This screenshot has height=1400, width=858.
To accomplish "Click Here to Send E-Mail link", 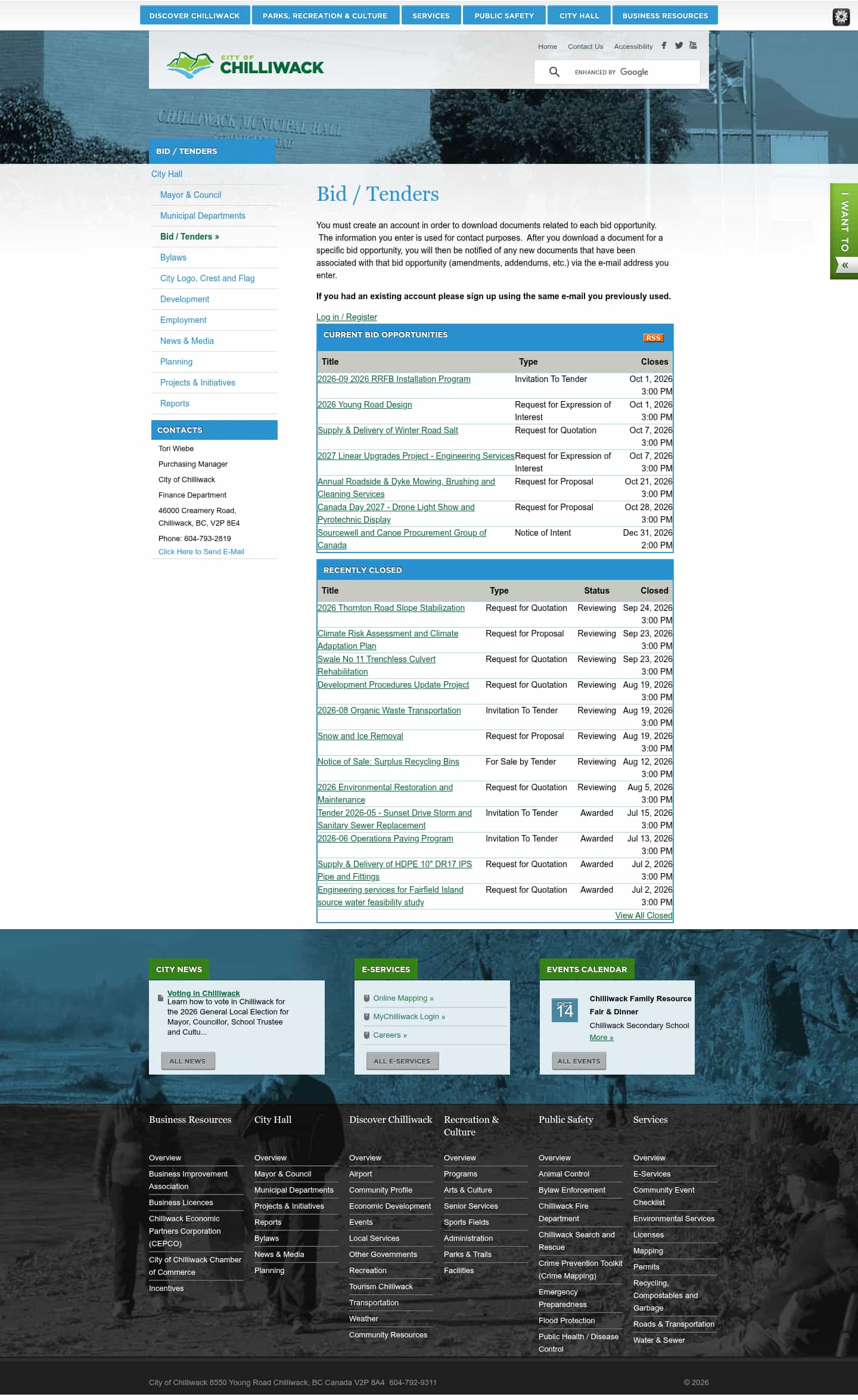I will tap(201, 552).
